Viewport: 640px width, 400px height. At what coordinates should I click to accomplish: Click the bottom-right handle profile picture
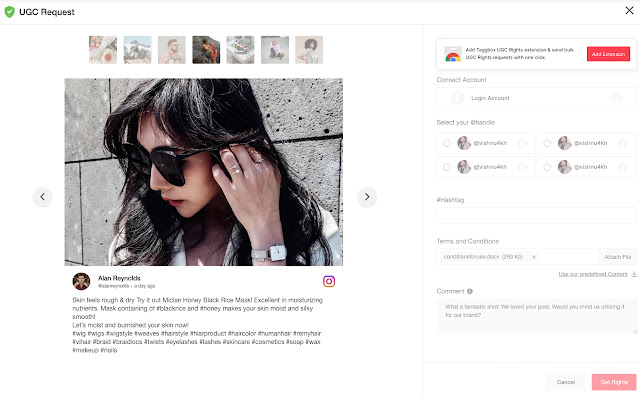[564, 167]
